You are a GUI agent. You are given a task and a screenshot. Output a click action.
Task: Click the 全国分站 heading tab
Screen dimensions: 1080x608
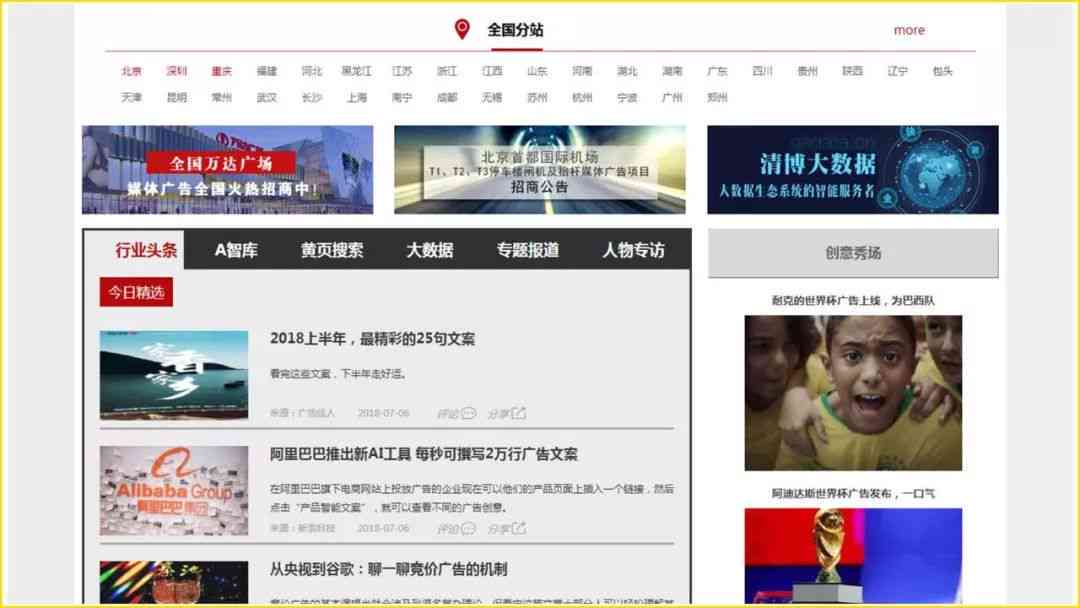[516, 30]
